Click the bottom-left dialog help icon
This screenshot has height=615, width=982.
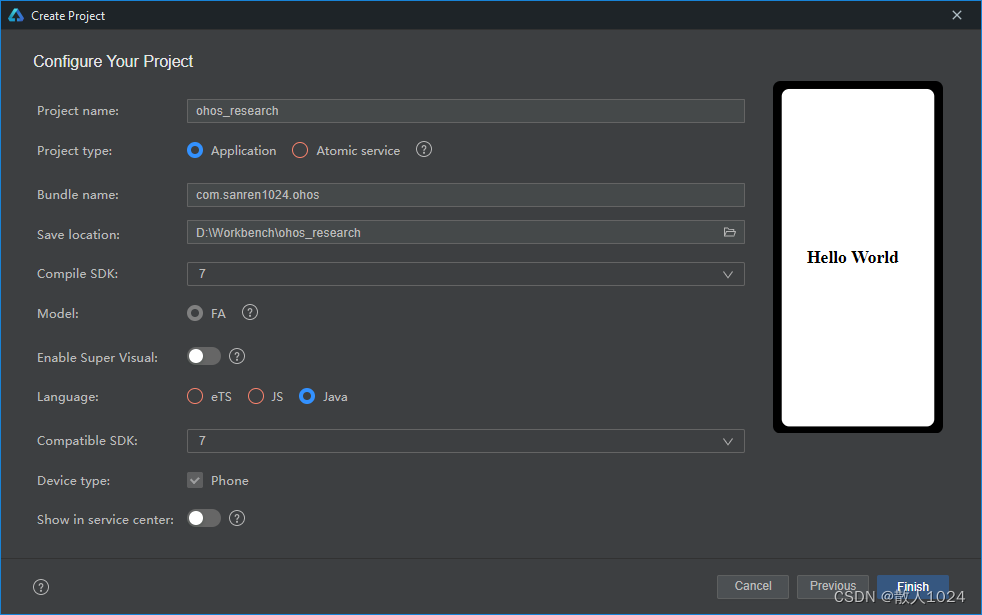click(41, 587)
